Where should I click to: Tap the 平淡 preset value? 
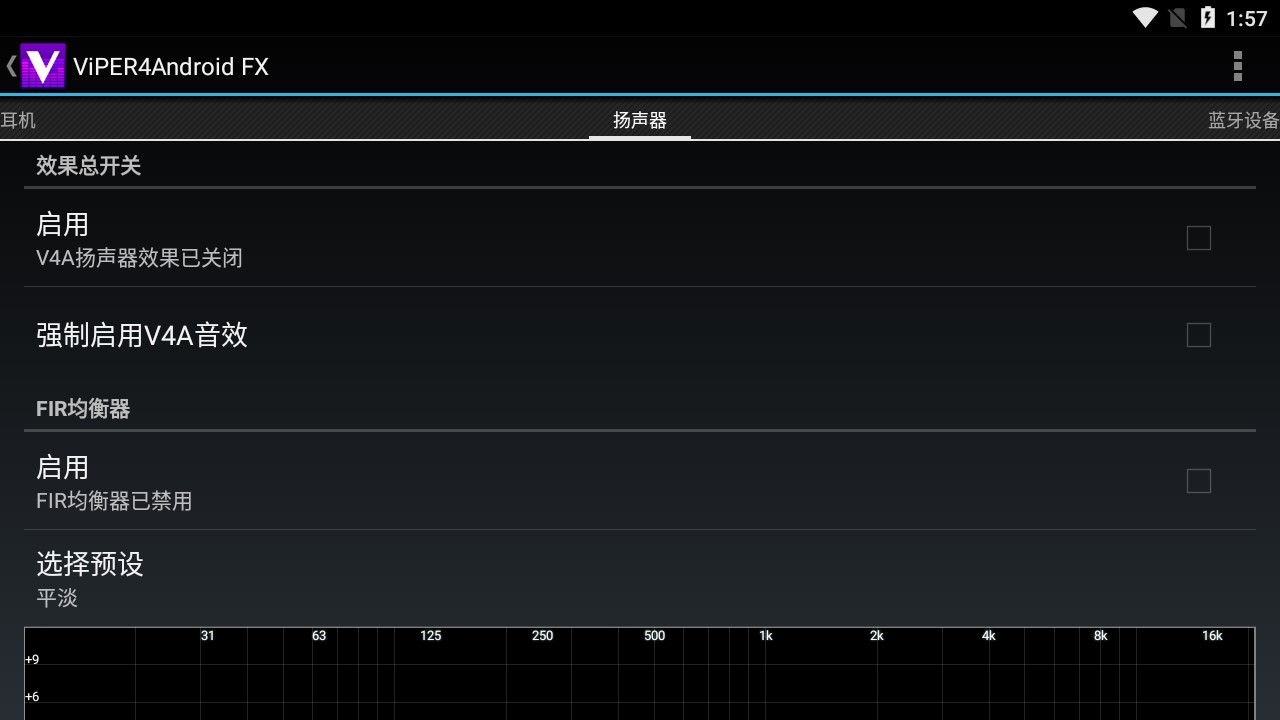click(x=57, y=598)
